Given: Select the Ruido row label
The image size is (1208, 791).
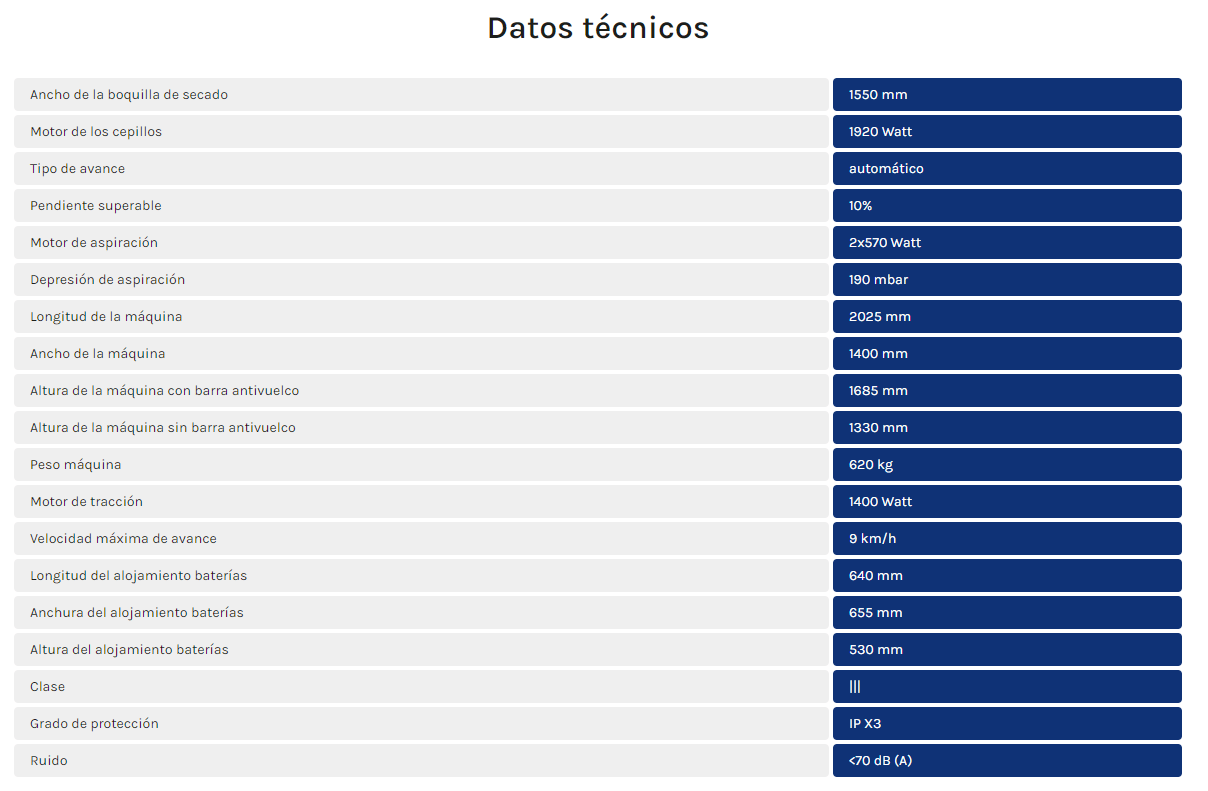Looking at the screenshot, I should pos(49,761).
